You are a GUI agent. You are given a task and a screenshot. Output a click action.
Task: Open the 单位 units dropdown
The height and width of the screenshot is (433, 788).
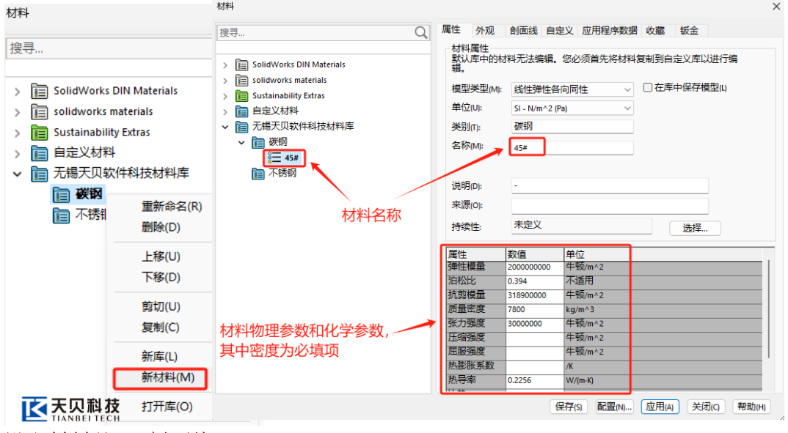[628, 108]
